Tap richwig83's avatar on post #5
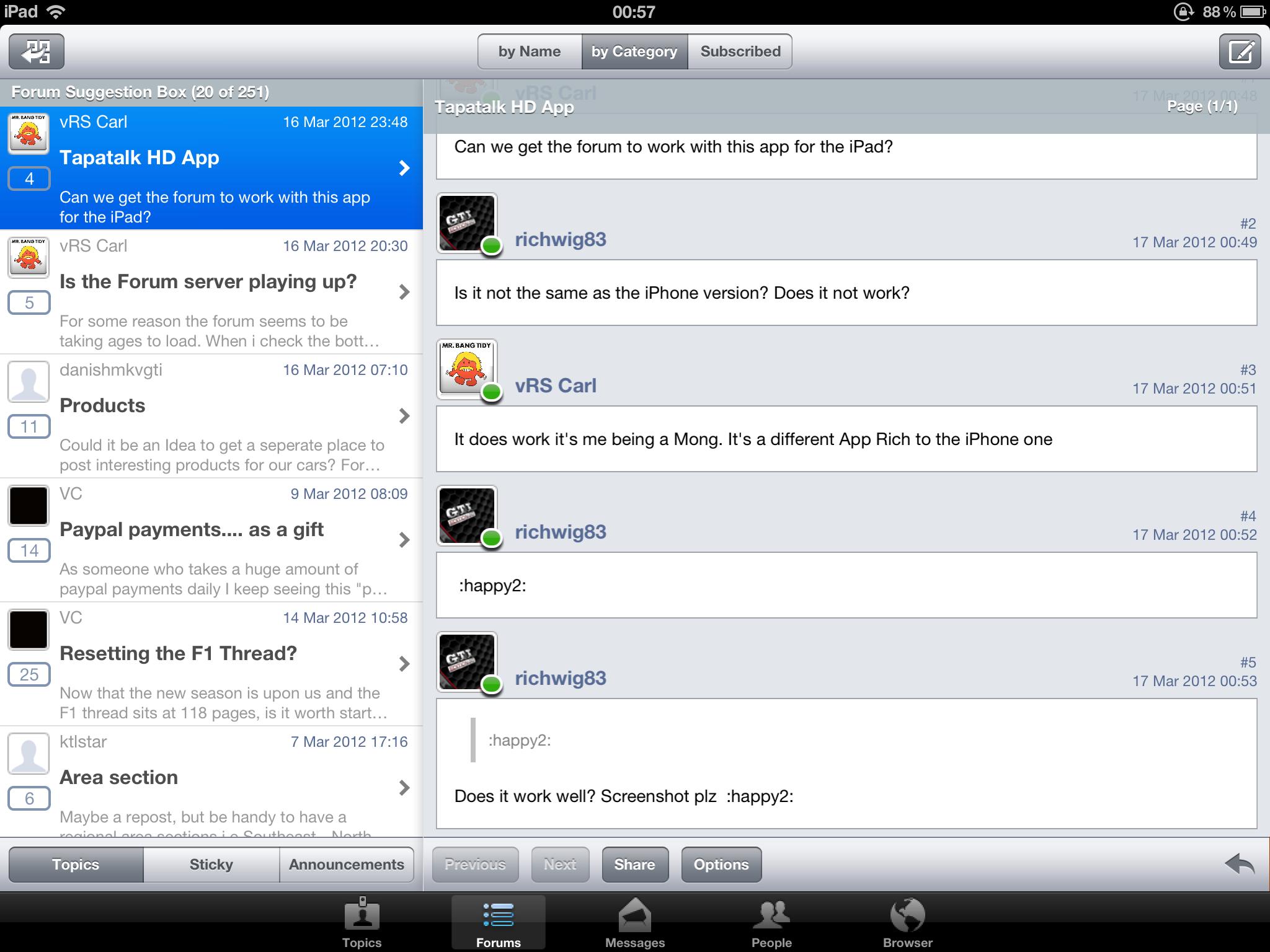1270x952 pixels. [x=467, y=662]
